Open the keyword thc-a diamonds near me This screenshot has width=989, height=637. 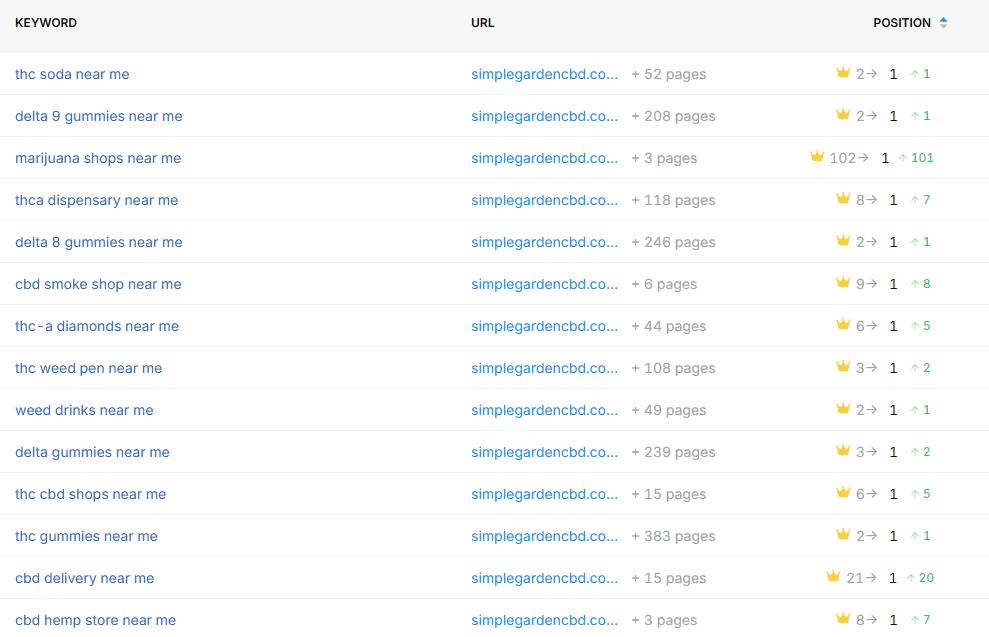[x=97, y=326]
